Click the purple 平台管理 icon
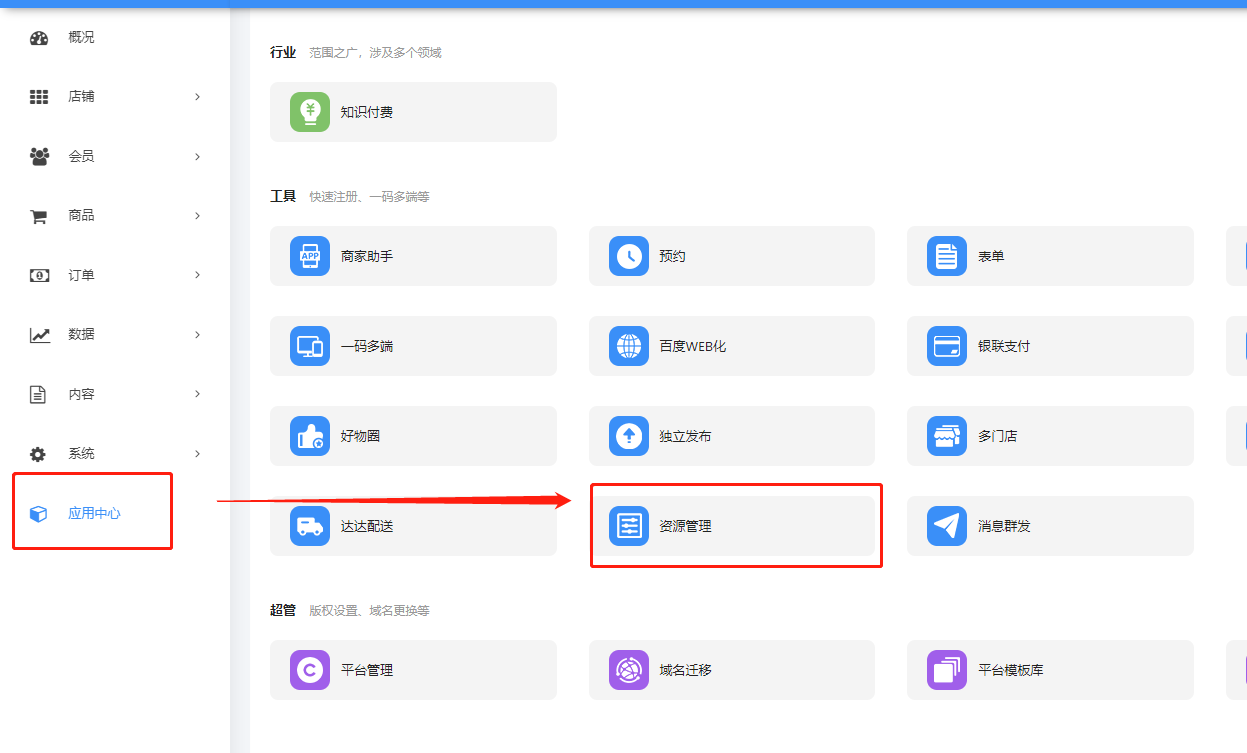The image size is (1247, 753). (310, 670)
